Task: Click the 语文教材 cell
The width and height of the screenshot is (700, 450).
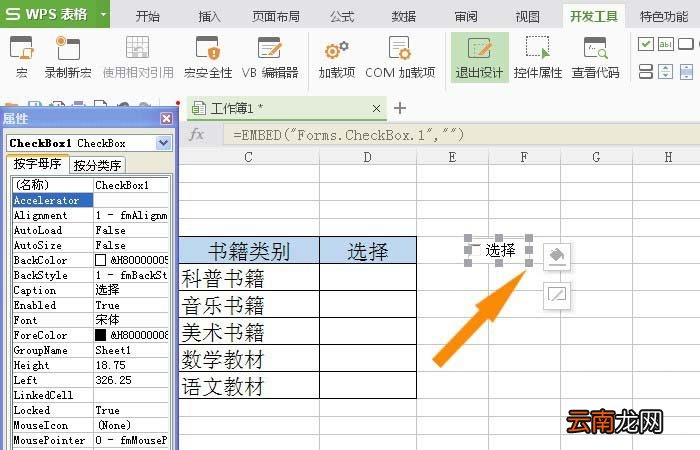Action: [x=249, y=385]
